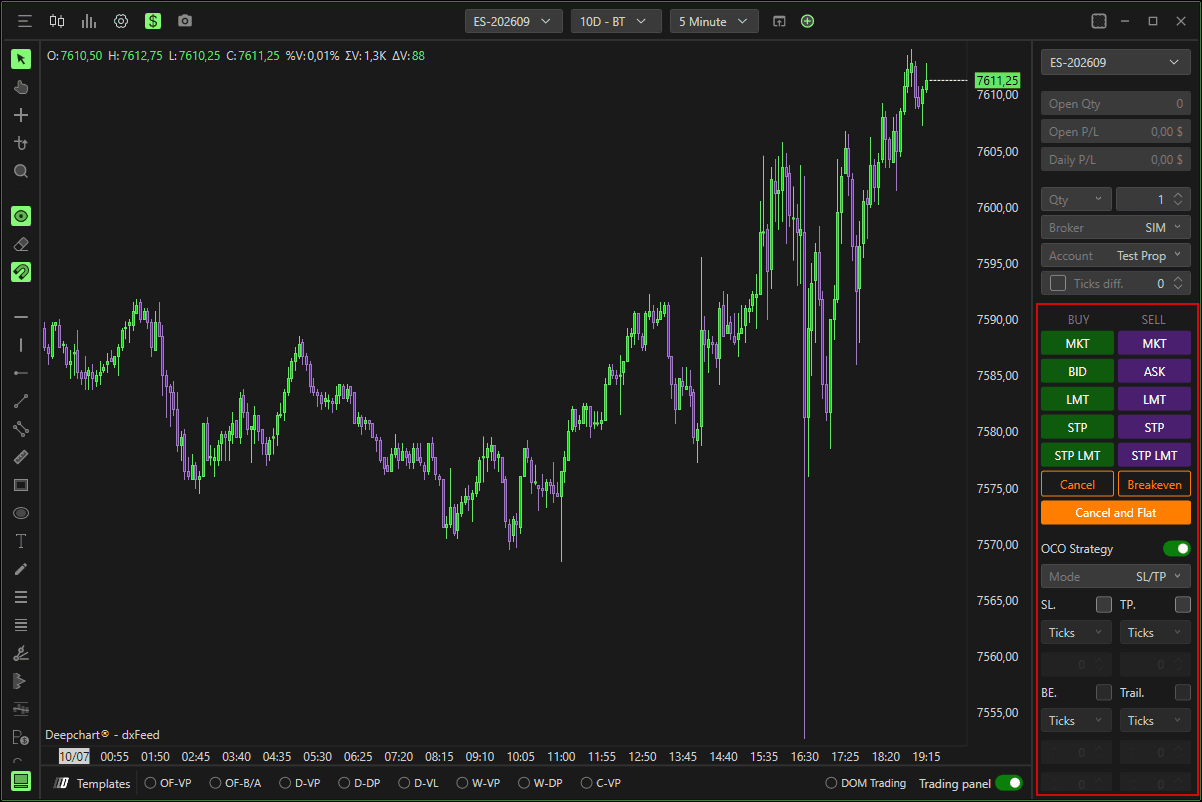Select the horizontal ray drawing tool

tap(21, 373)
